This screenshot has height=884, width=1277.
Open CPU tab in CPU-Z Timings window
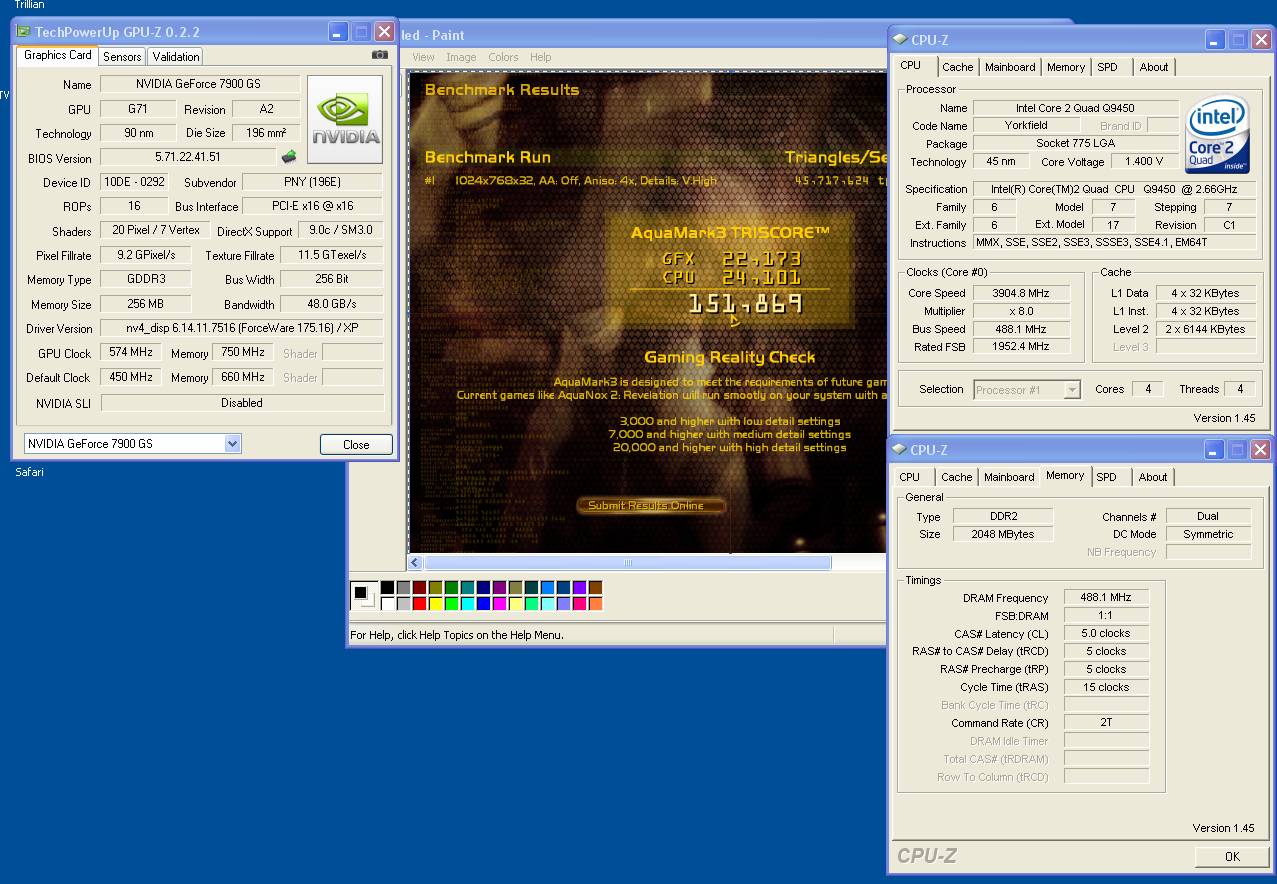pos(909,477)
